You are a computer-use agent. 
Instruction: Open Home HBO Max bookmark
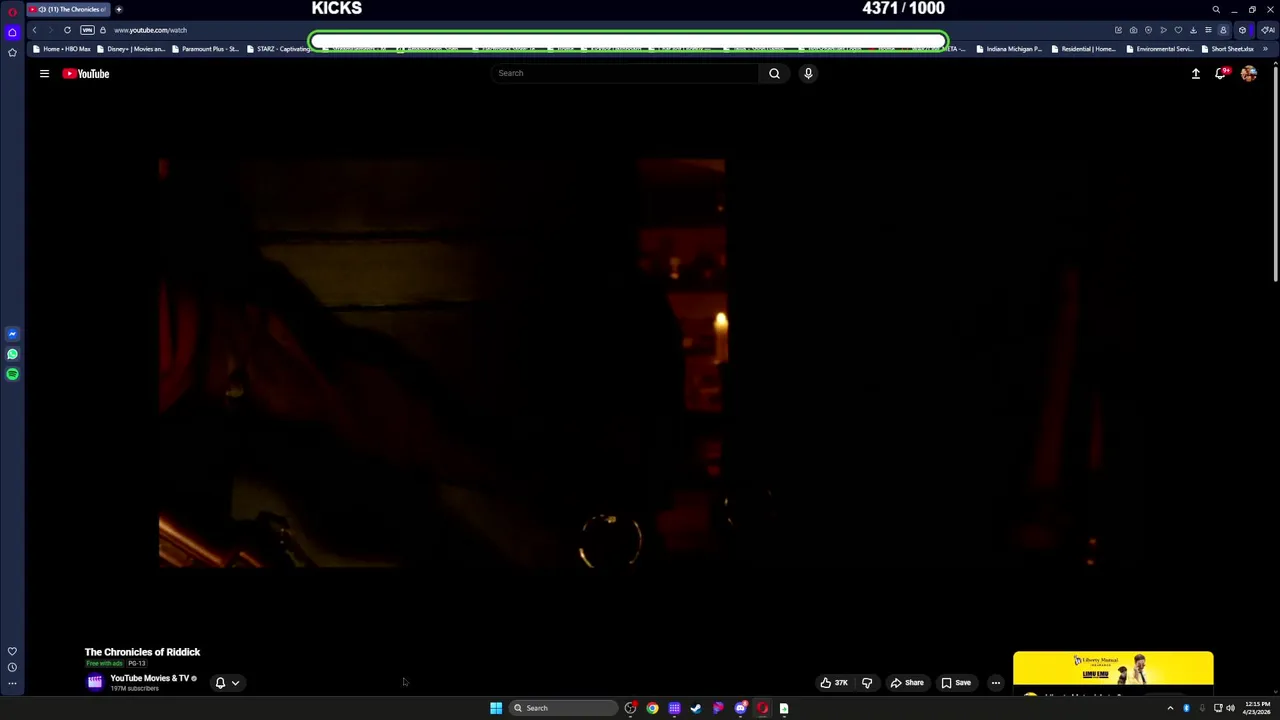61,49
